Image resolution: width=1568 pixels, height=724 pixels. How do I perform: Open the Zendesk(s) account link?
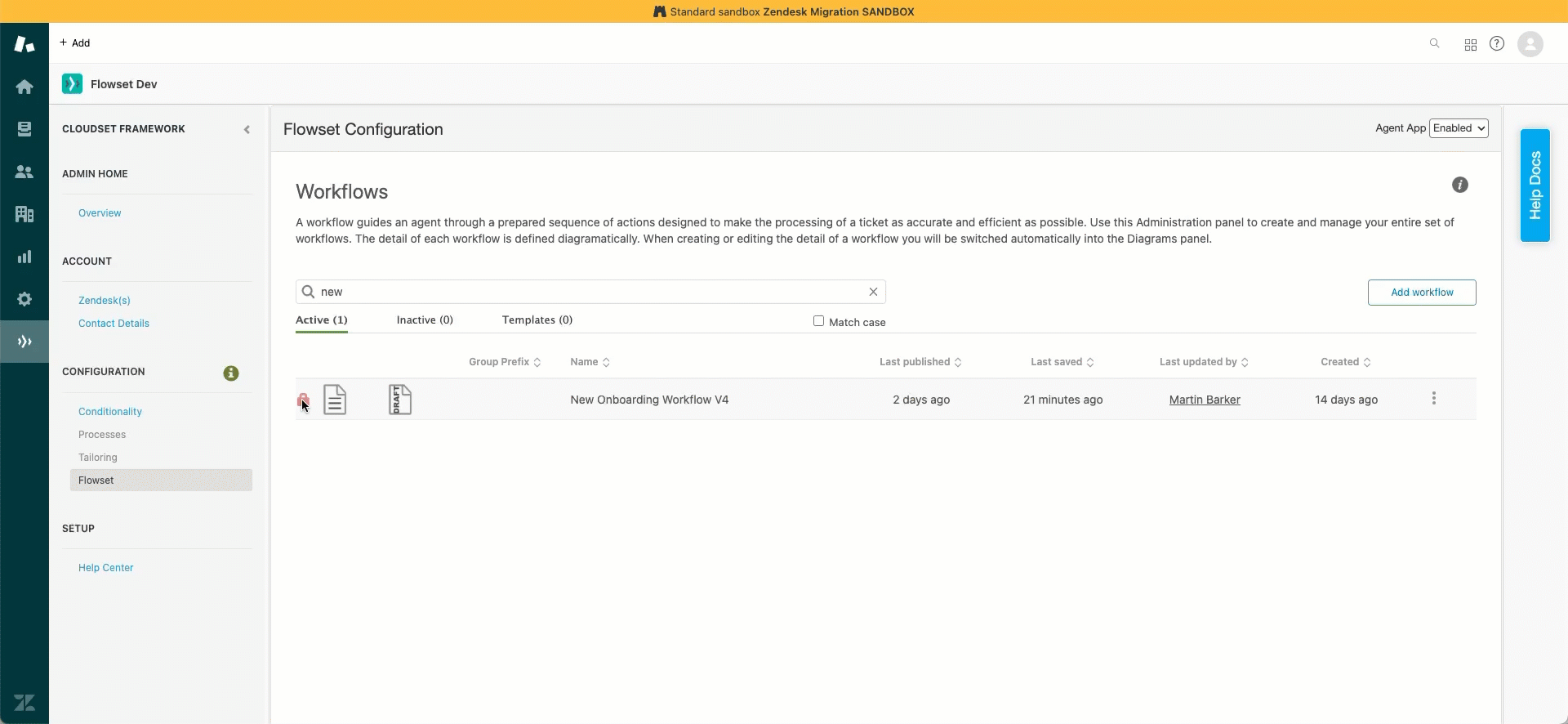point(105,301)
